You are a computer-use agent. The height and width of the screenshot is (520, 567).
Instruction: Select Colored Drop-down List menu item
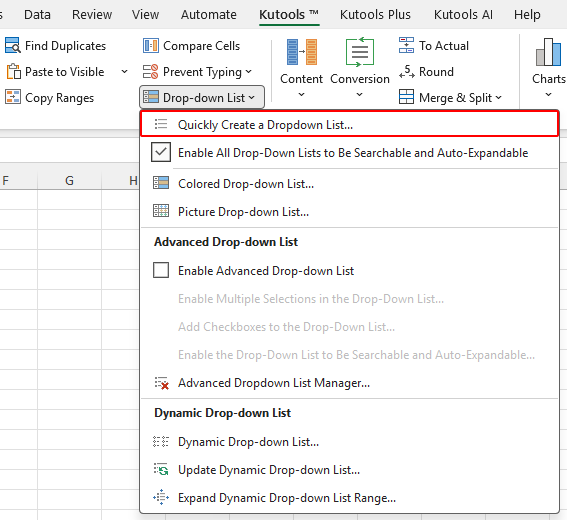tap(349, 183)
